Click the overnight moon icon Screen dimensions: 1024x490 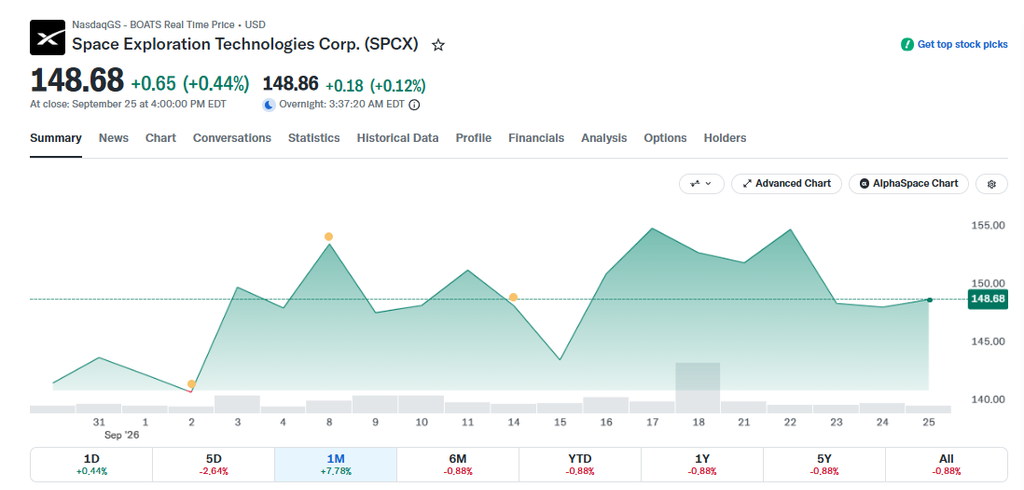(269, 105)
